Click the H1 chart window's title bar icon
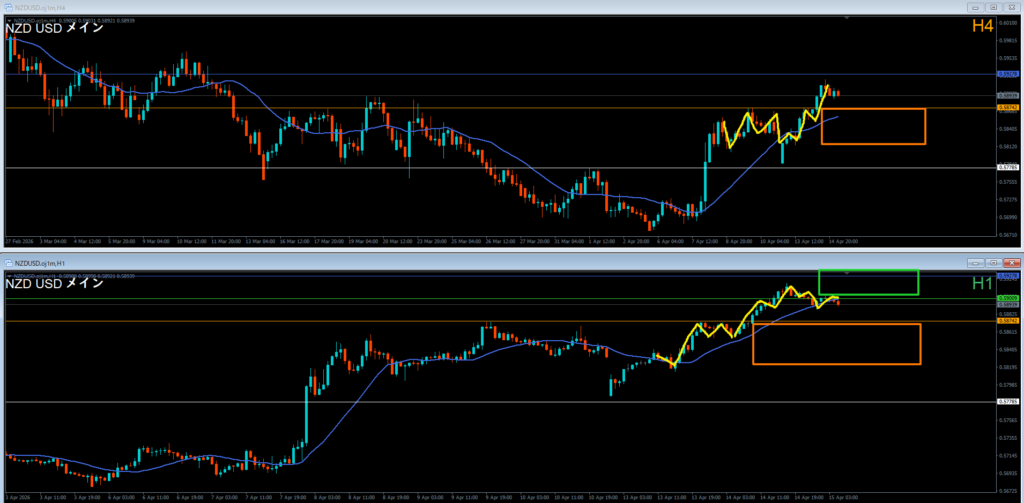Viewport: 1024px width, 503px height. coord(9,262)
